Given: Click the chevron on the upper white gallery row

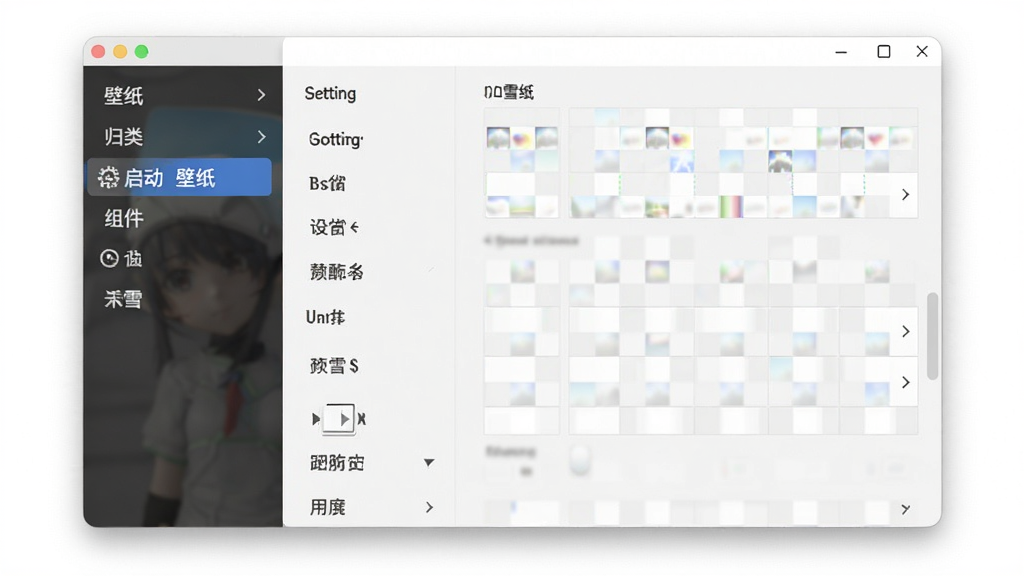Looking at the screenshot, I should [905, 331].
